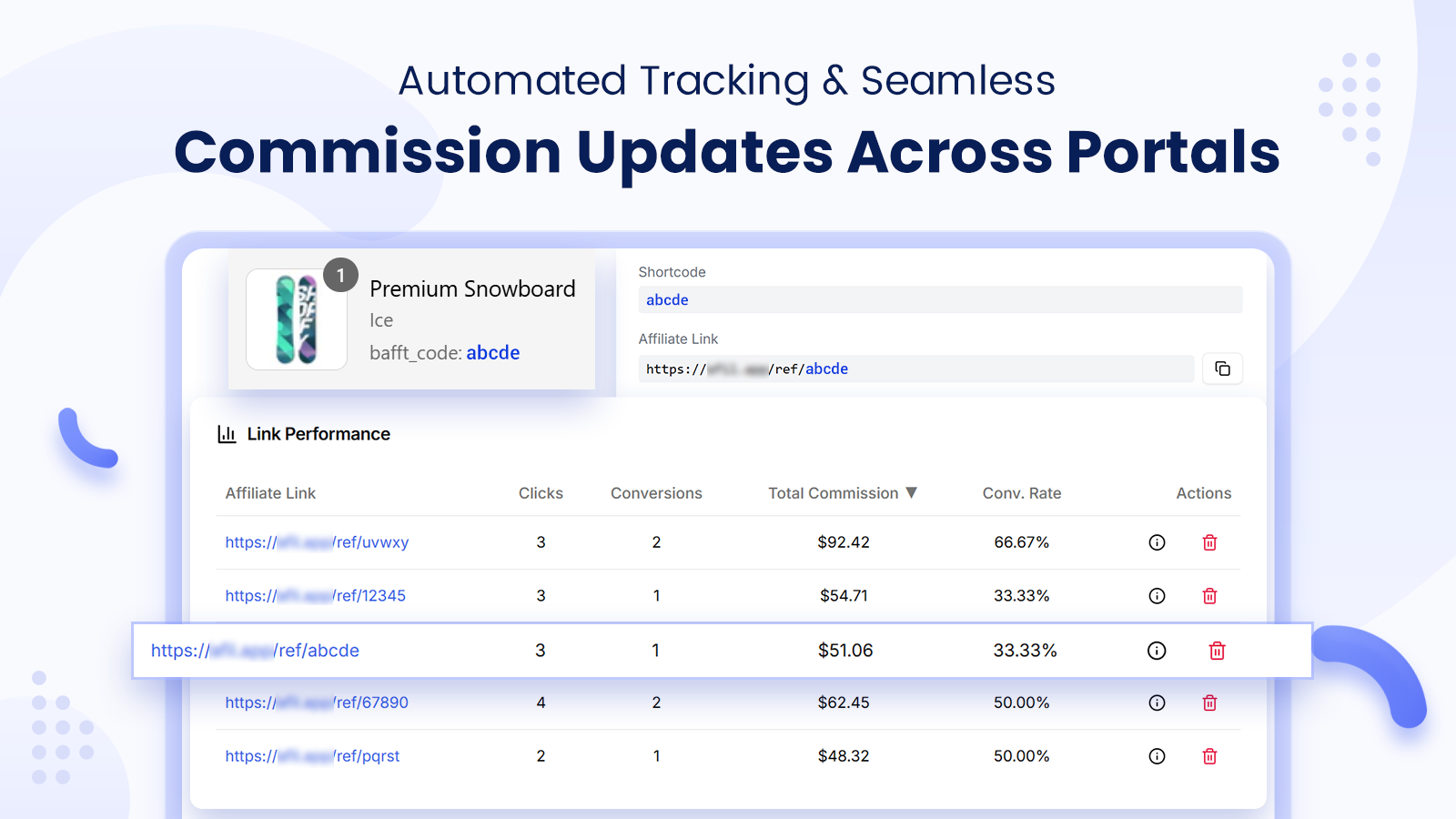Image resolution: width=1456 pixels, height=819 pixels.
Task: Click the clicks count 4 in the ref/67890 row
Action: pos(541,703)
